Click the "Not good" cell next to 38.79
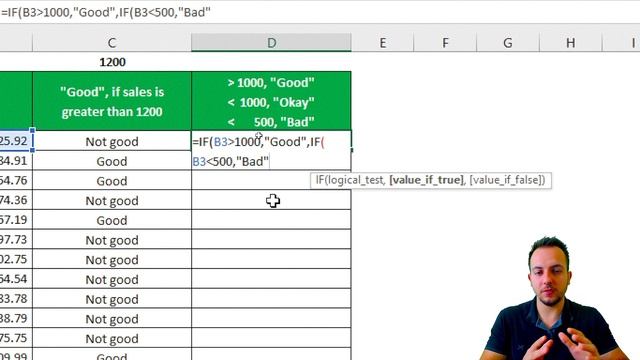This screenshot has width=640, height=360. pyautogui.click(x=112, y=319)
